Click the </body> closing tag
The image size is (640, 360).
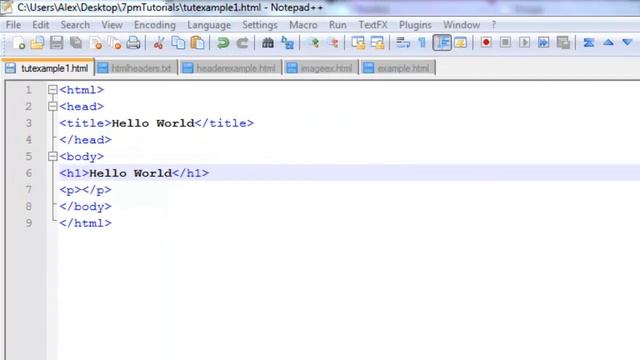(85, 207)
